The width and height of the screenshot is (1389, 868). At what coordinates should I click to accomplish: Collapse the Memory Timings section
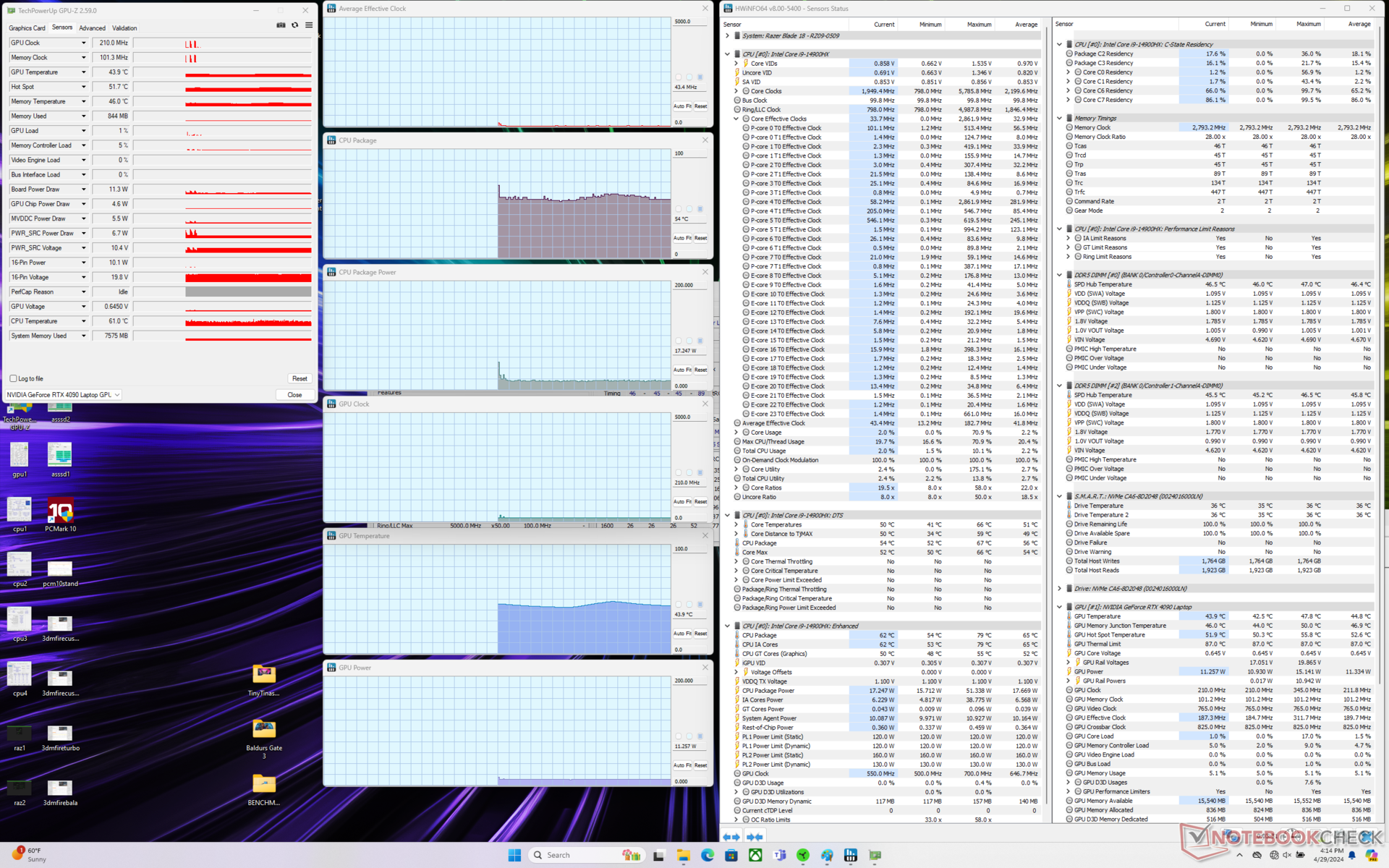1060,118
